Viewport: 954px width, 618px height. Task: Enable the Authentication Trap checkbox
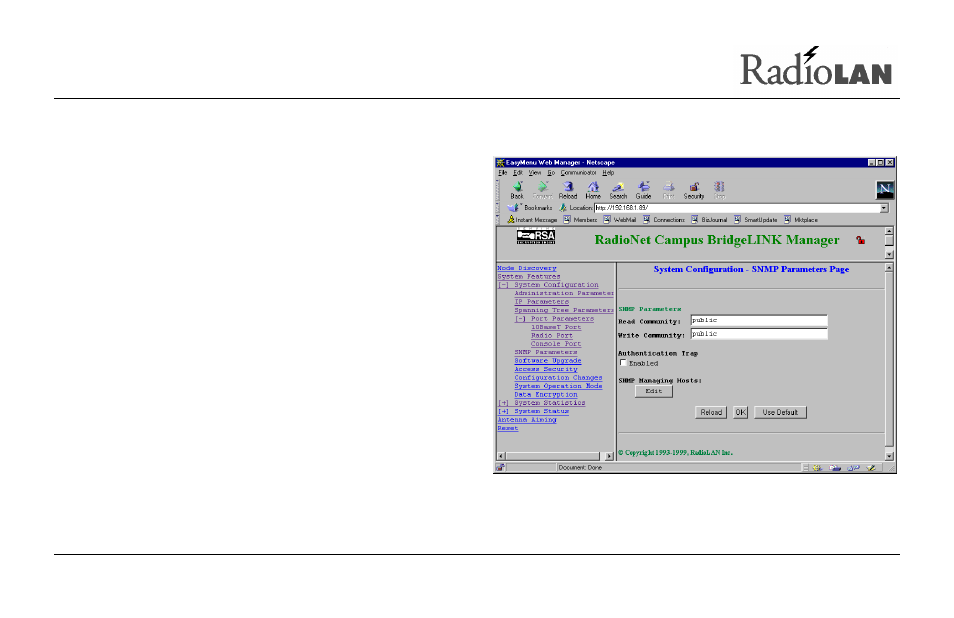pyautogui.click(x=622, y=363)
